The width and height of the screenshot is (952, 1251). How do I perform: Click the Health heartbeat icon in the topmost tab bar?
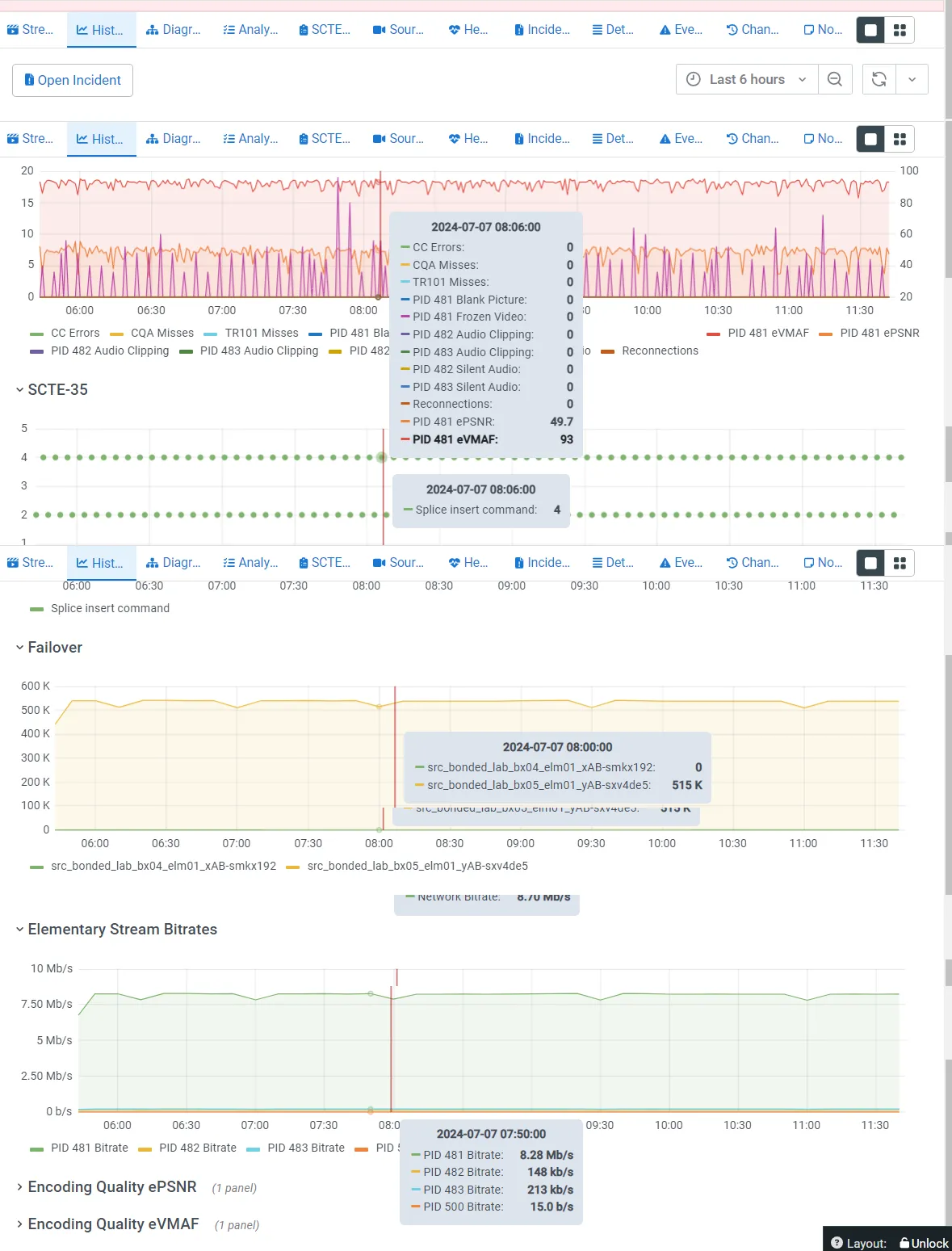point(455,30)
